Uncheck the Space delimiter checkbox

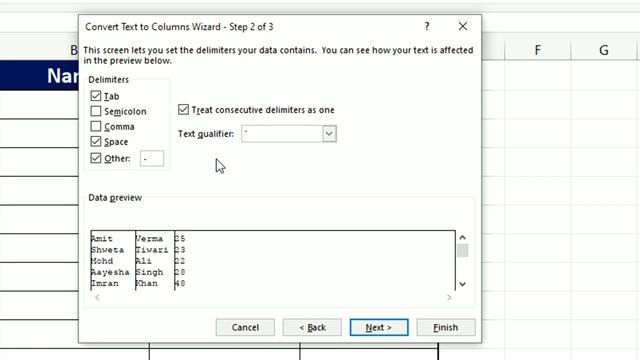click(x=96, y=141)
